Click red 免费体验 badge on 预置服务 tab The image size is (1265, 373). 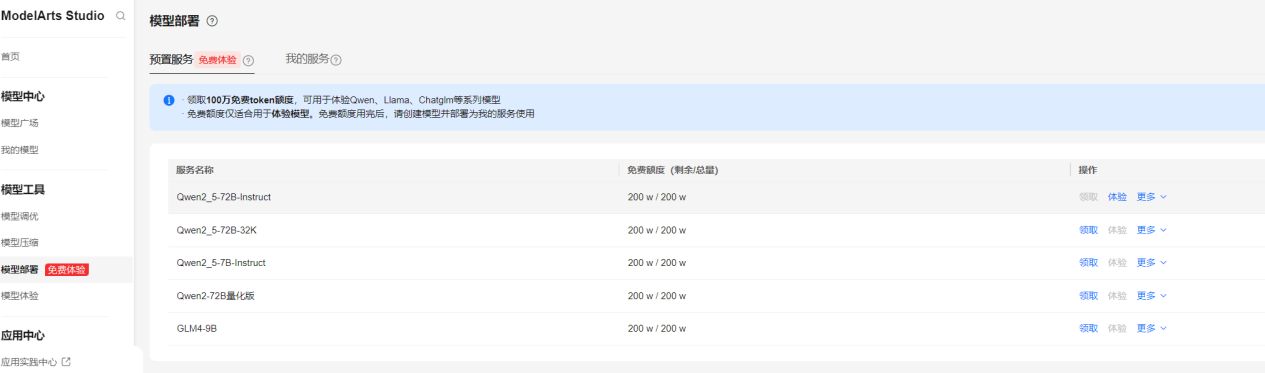point(218,60)
